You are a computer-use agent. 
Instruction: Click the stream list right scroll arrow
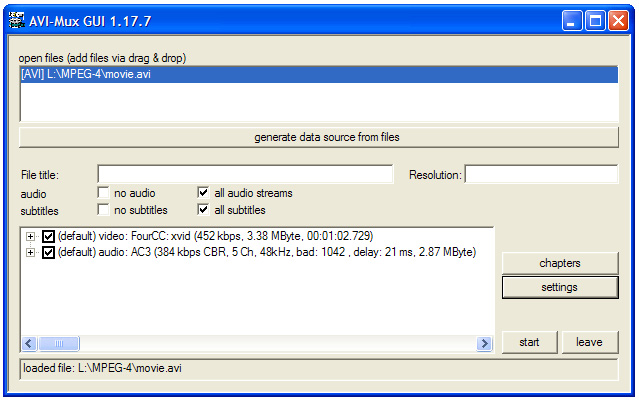click(x=485, y=344)
